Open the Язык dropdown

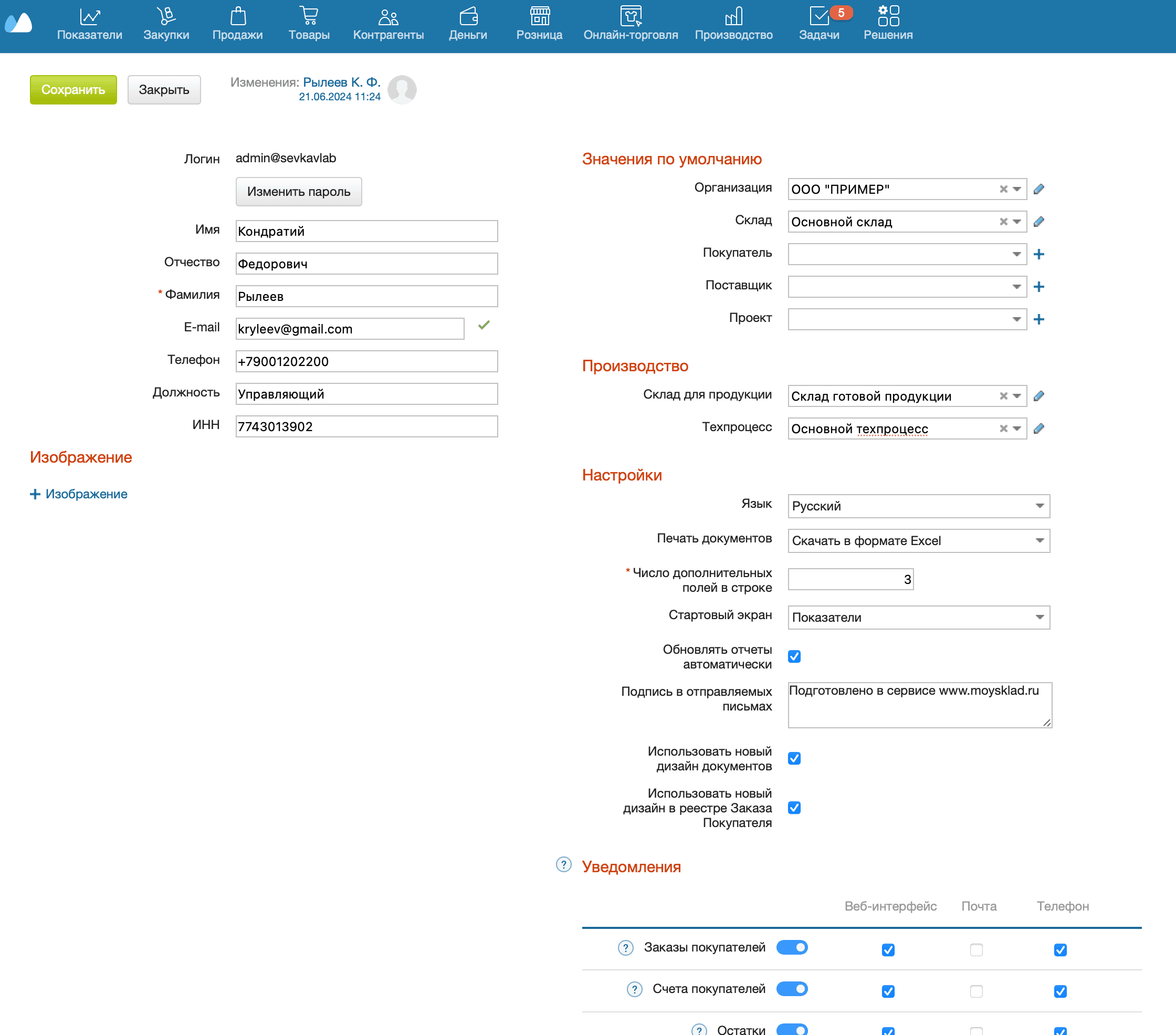click(x=918, y=506)
